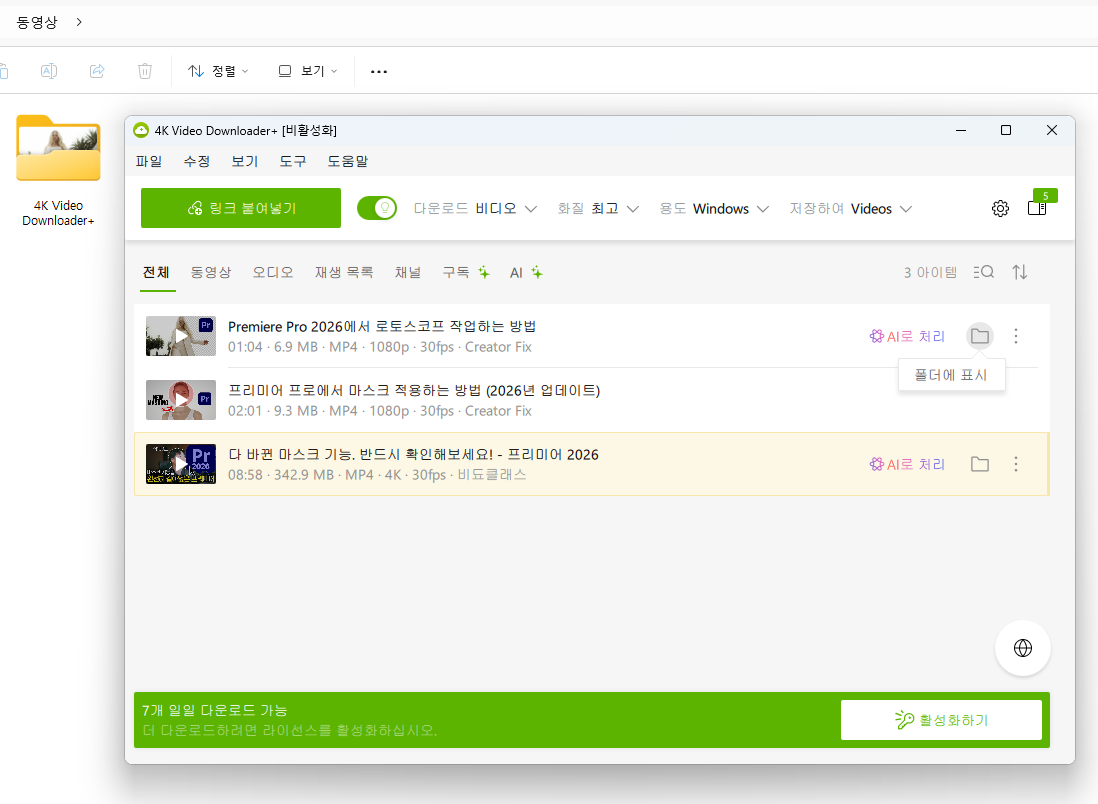1098x804 pixels.
Task: Switch to the 동영상 tab
Action: tap(211, 272)
